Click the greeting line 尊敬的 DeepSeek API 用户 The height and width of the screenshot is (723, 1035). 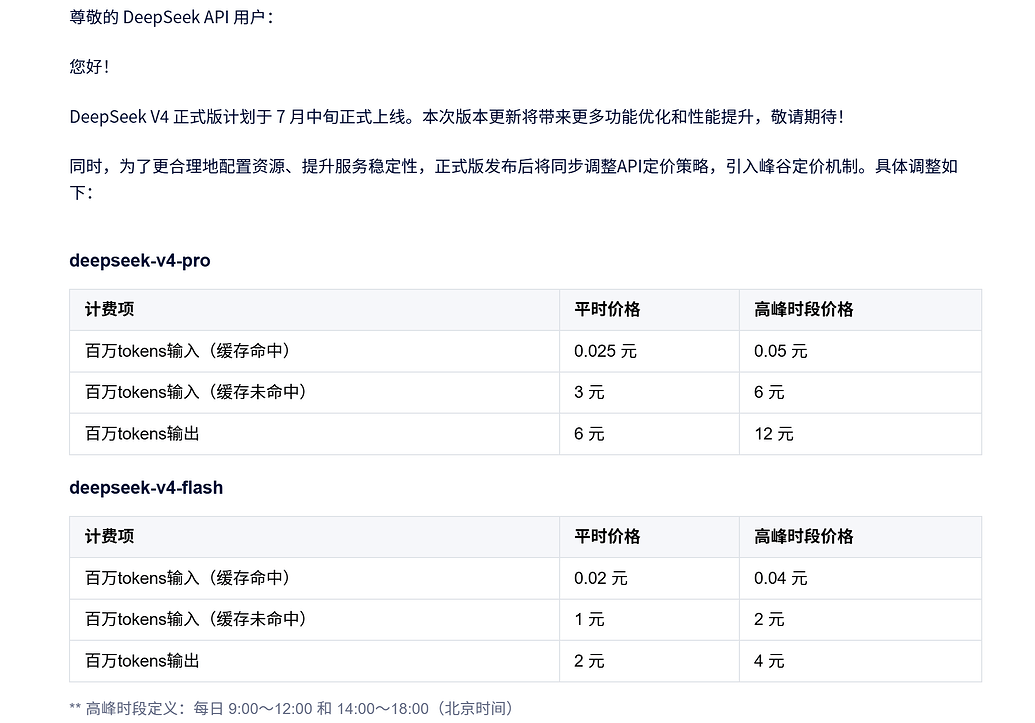coord(172,17)
